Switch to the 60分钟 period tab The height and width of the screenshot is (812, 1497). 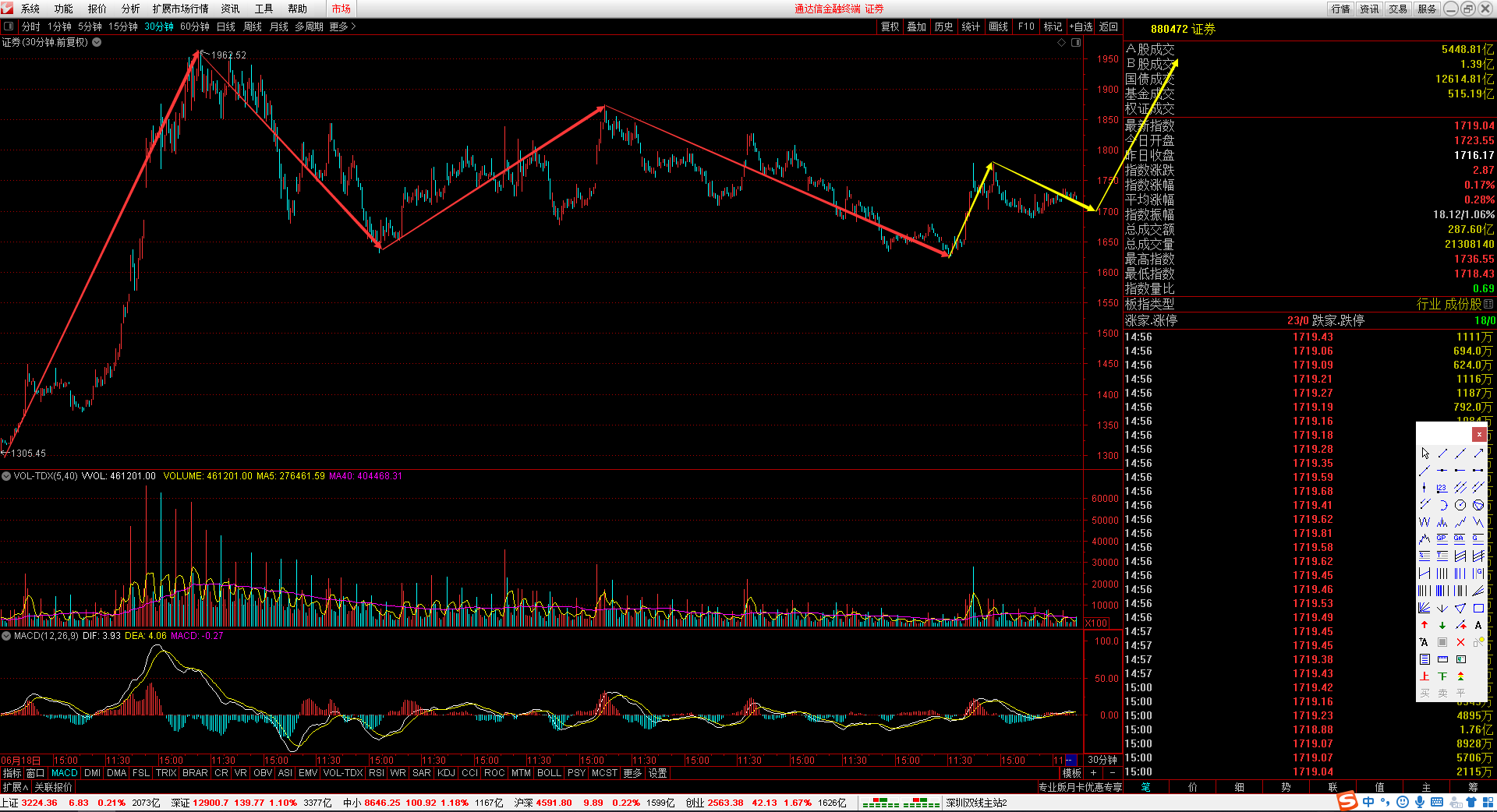[x=194, y=26]
